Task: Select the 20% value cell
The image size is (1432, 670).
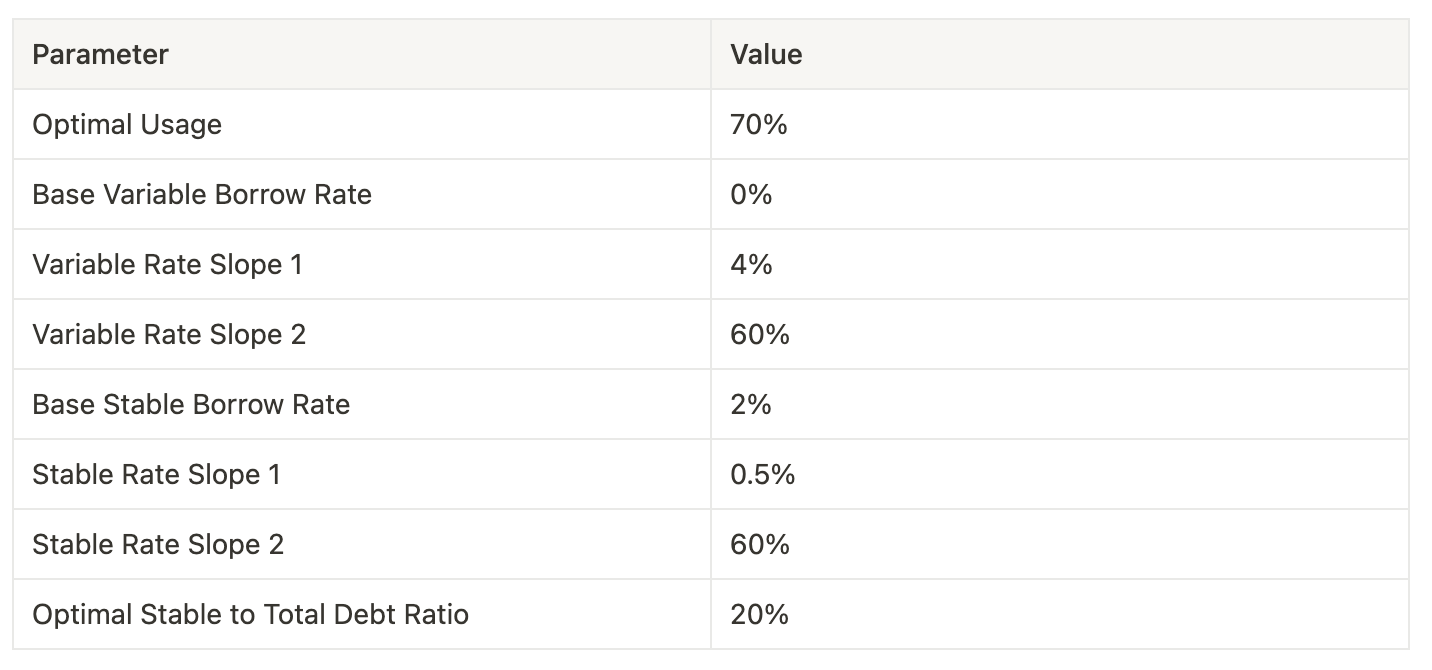Action: point(1060,614)
